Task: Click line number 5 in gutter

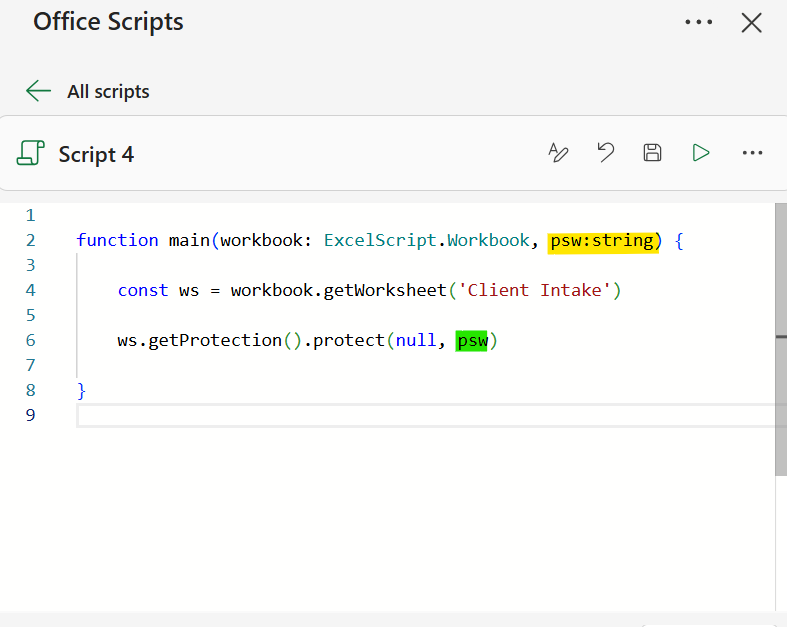Action: coord(31,316)
